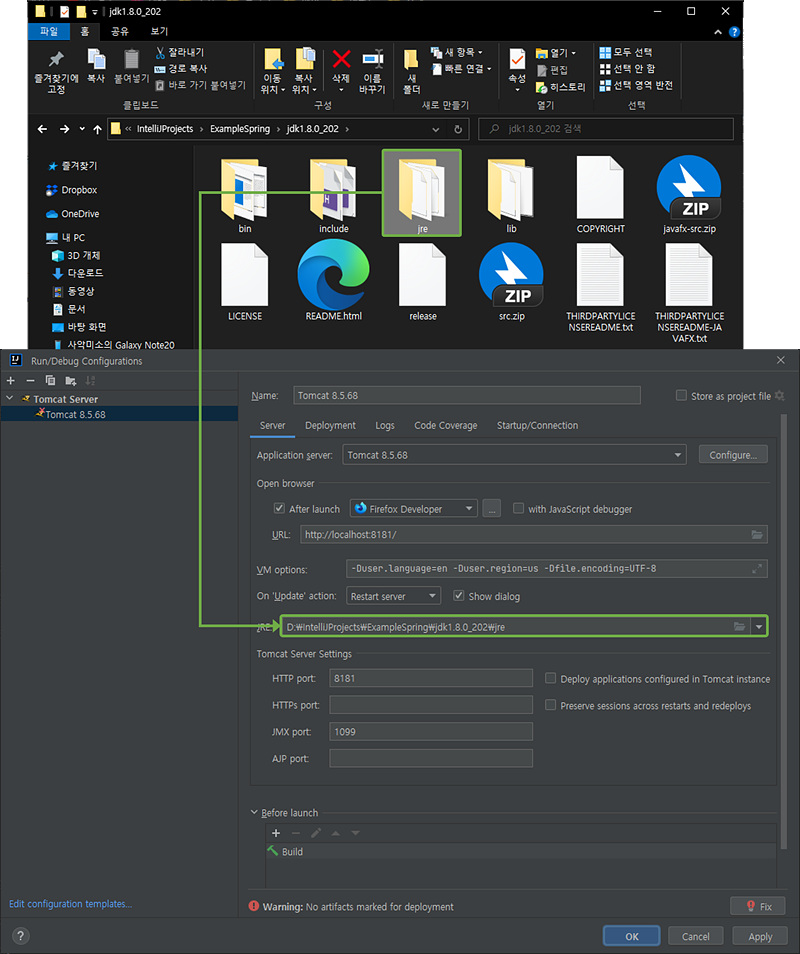Viewport: 800px width, 954px height.
Task: Collapse the Explorer ribbon chevron
Action: point(718,32)
